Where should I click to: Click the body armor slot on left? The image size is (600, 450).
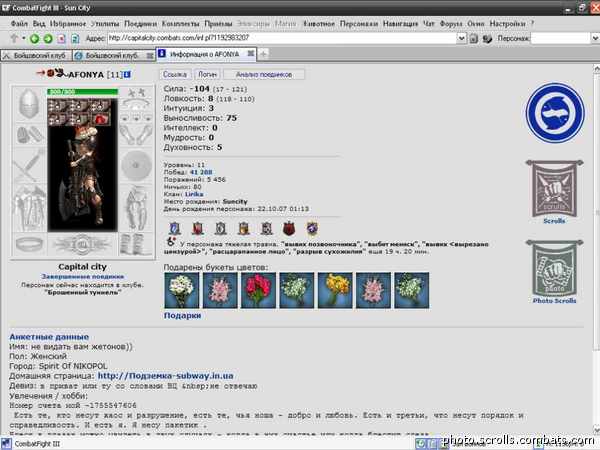(29, 209)
